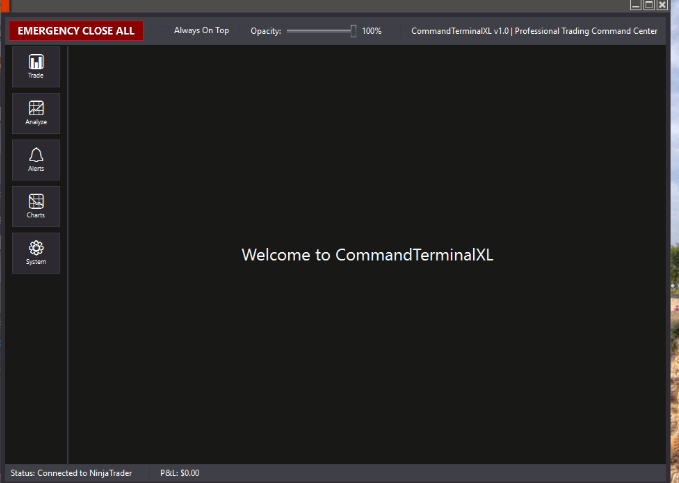679x483 pixels.
Task: Open the Charts panel icon
Action: point(36,205)
